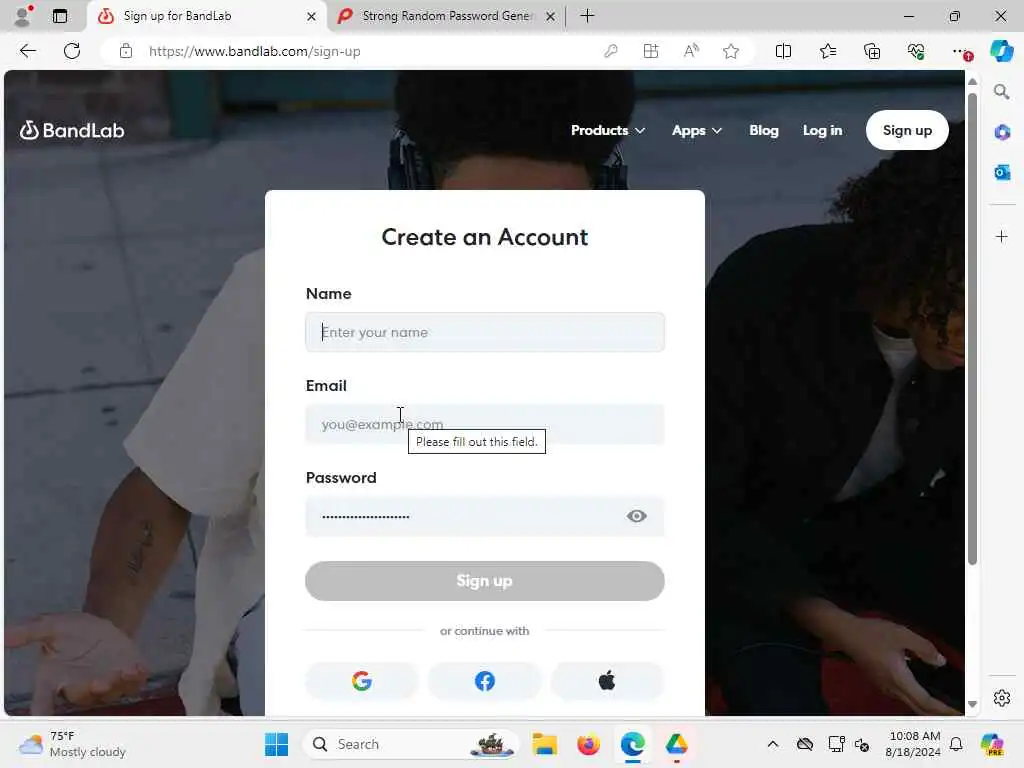
Task: Open Google Drive from the taskbar
Action: (677, 744)
